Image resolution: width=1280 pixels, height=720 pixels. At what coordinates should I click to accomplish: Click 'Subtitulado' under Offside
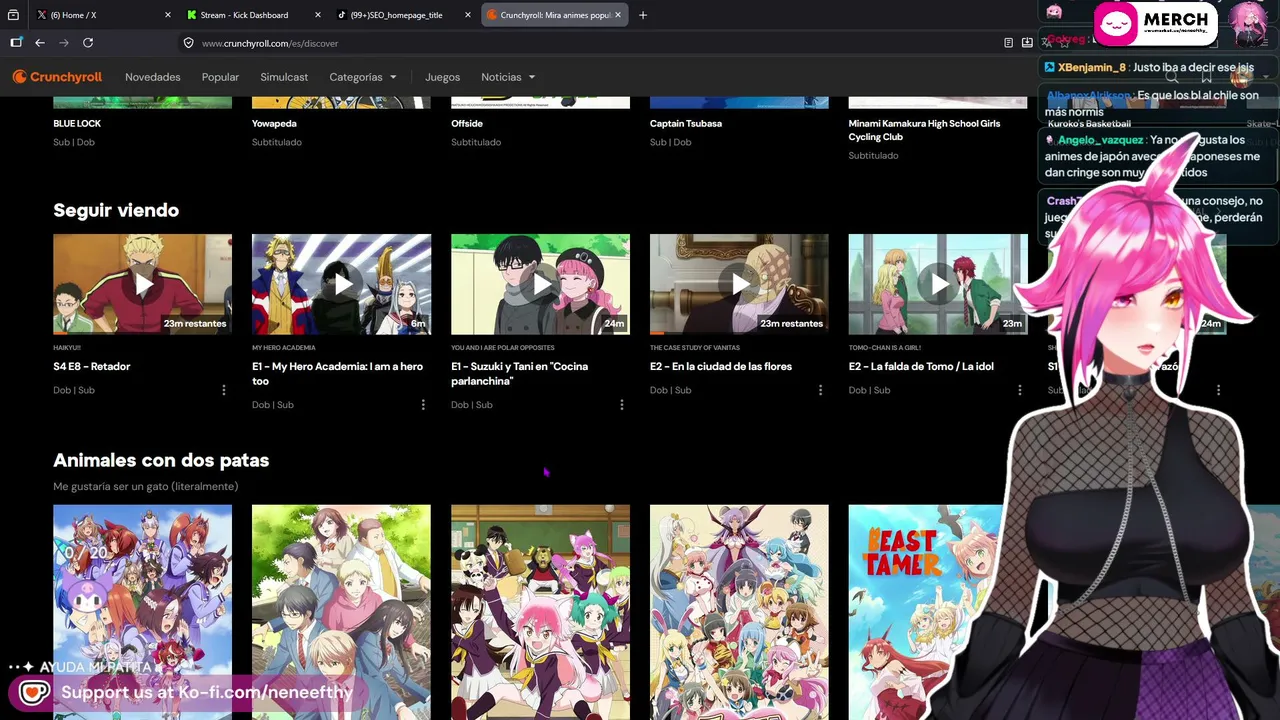click(476, 142)
